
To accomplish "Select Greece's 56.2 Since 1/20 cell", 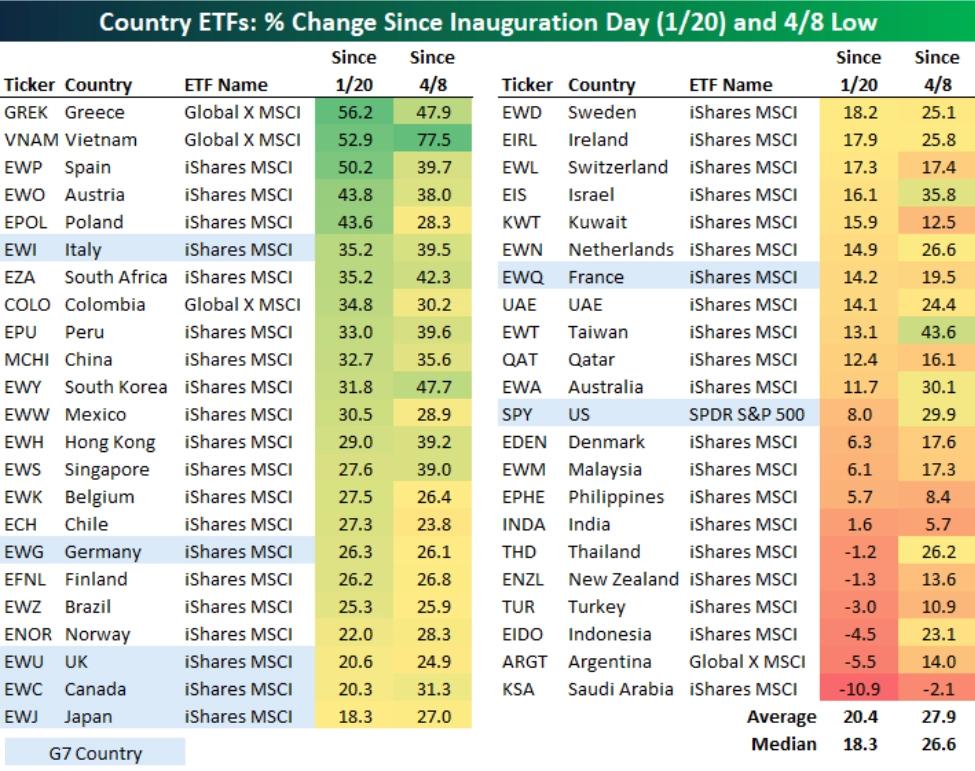I will pyautogui.click(x=354, y=113).
